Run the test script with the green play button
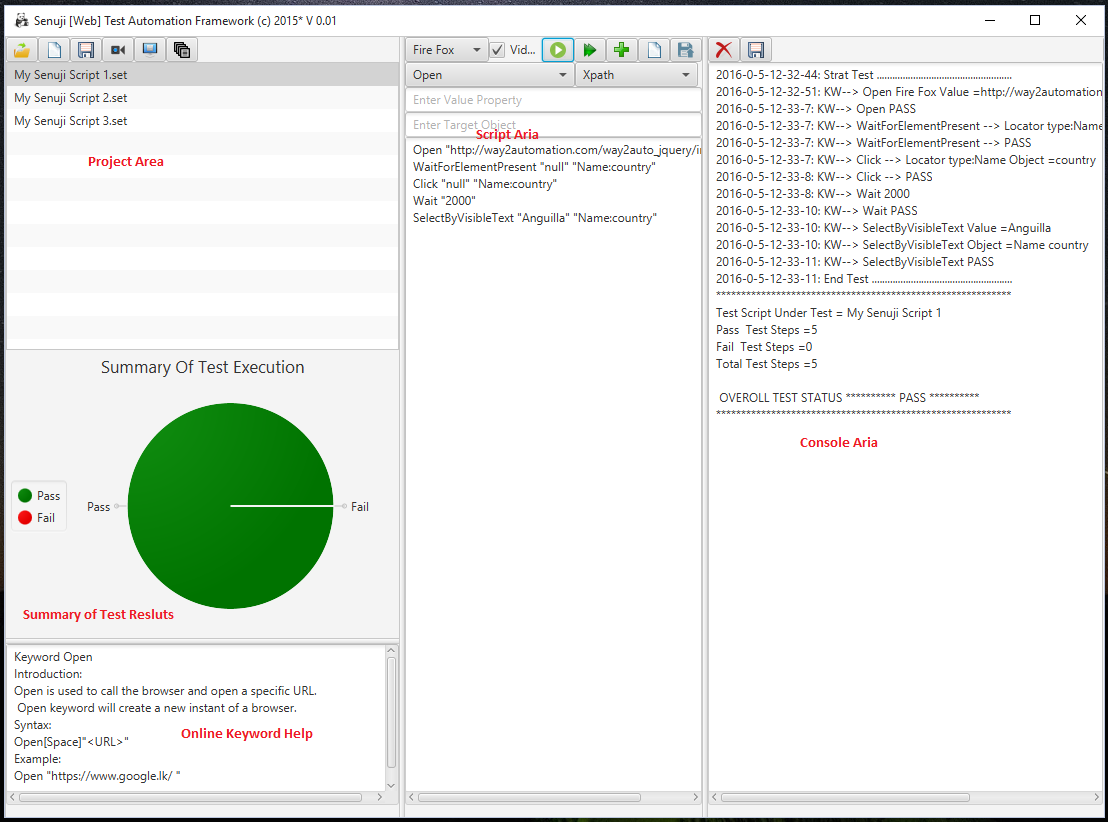Screen dimensions: 1108x825 pos(557,49)
